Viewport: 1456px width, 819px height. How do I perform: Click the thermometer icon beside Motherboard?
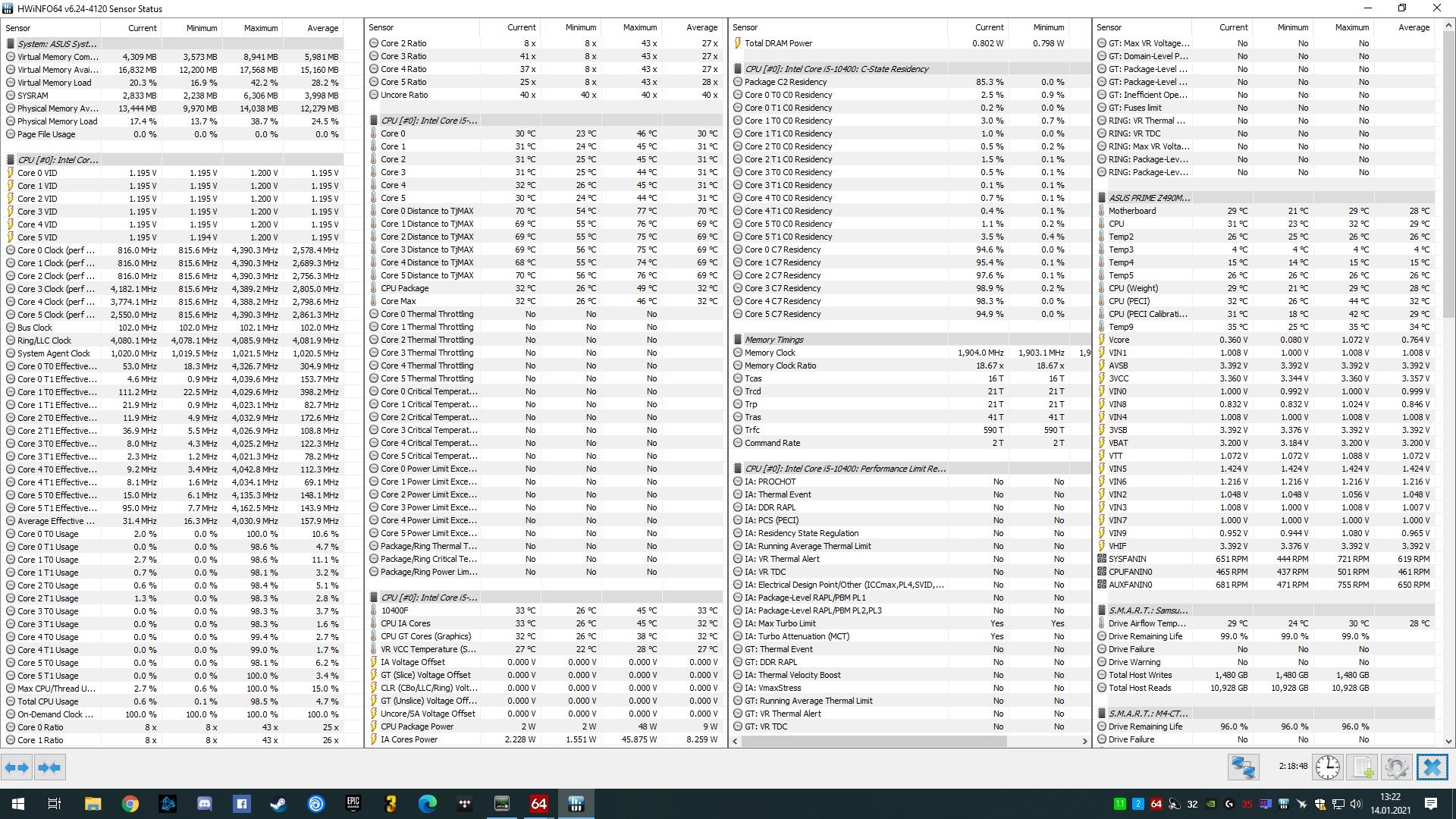(x=1102, y=211)
